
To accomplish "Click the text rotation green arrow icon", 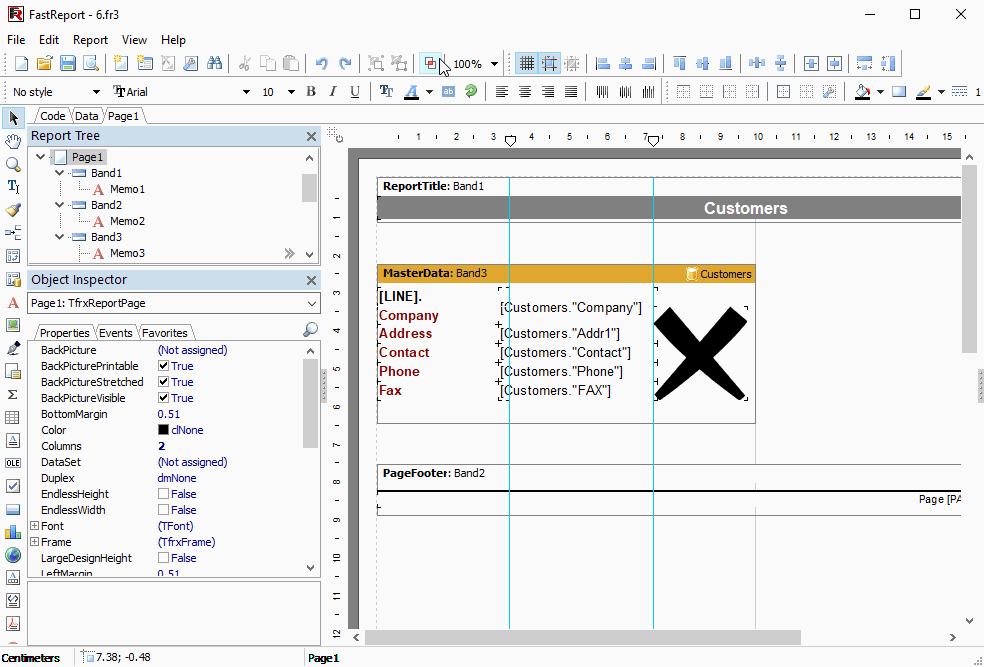I will [x=471, y=92].
